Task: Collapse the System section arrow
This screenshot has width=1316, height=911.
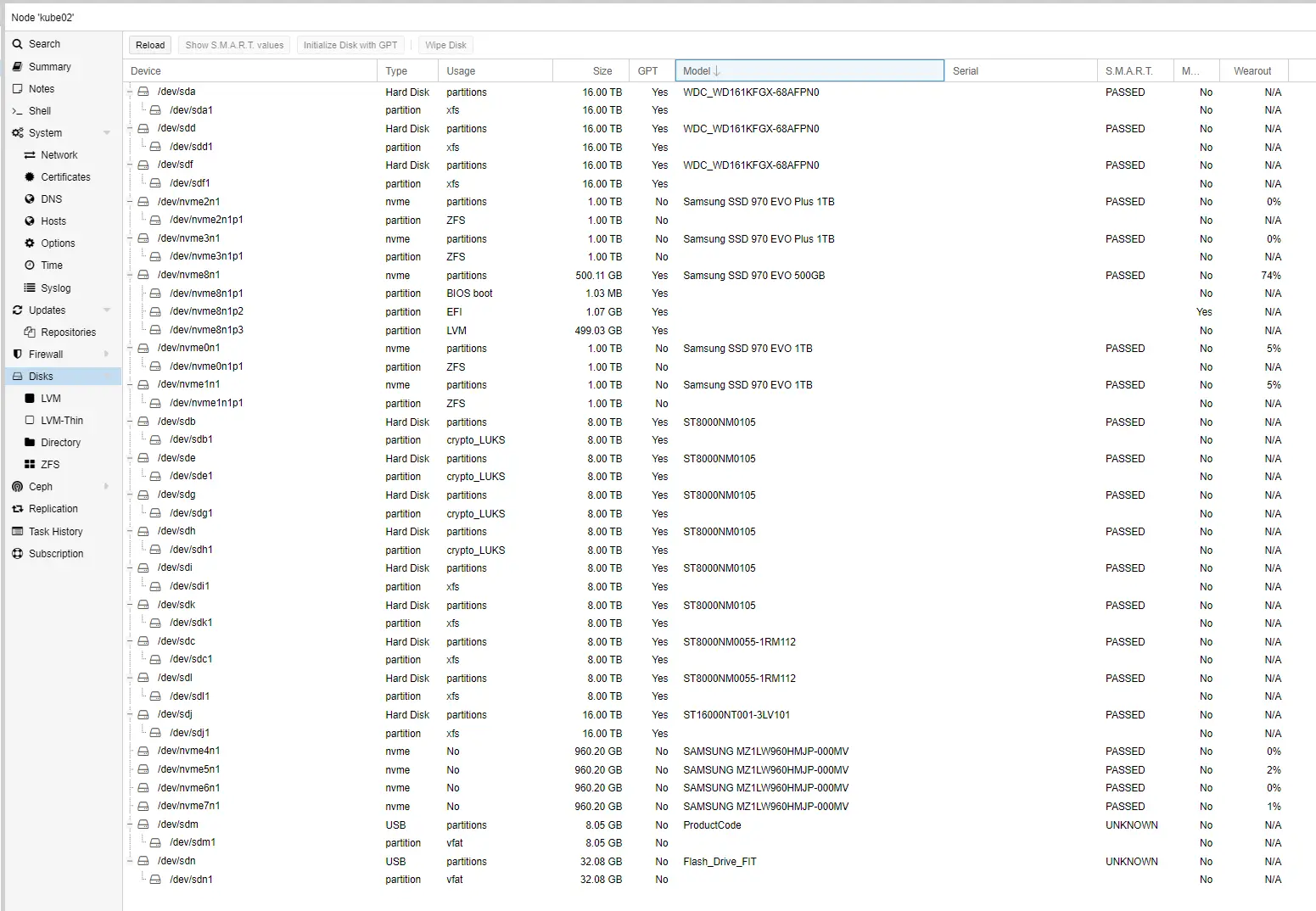Action: pyautogui.click(x=107, y=133)
